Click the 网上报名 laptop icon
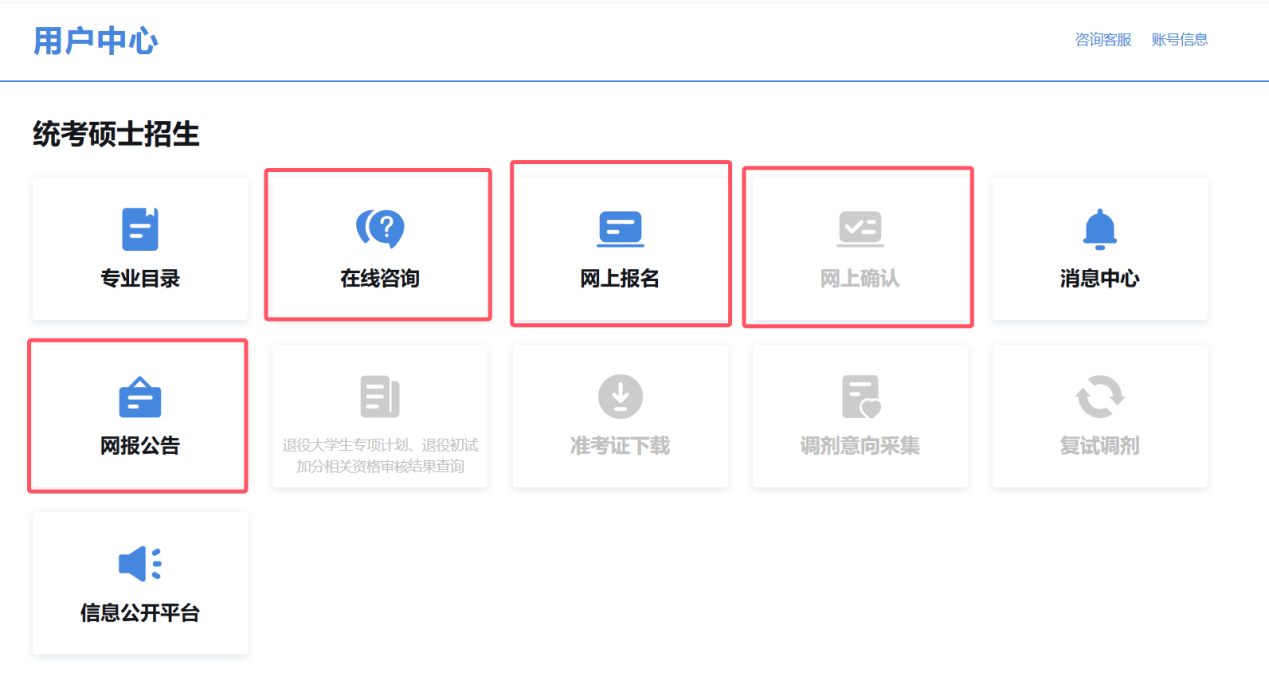 click(620, 229)
